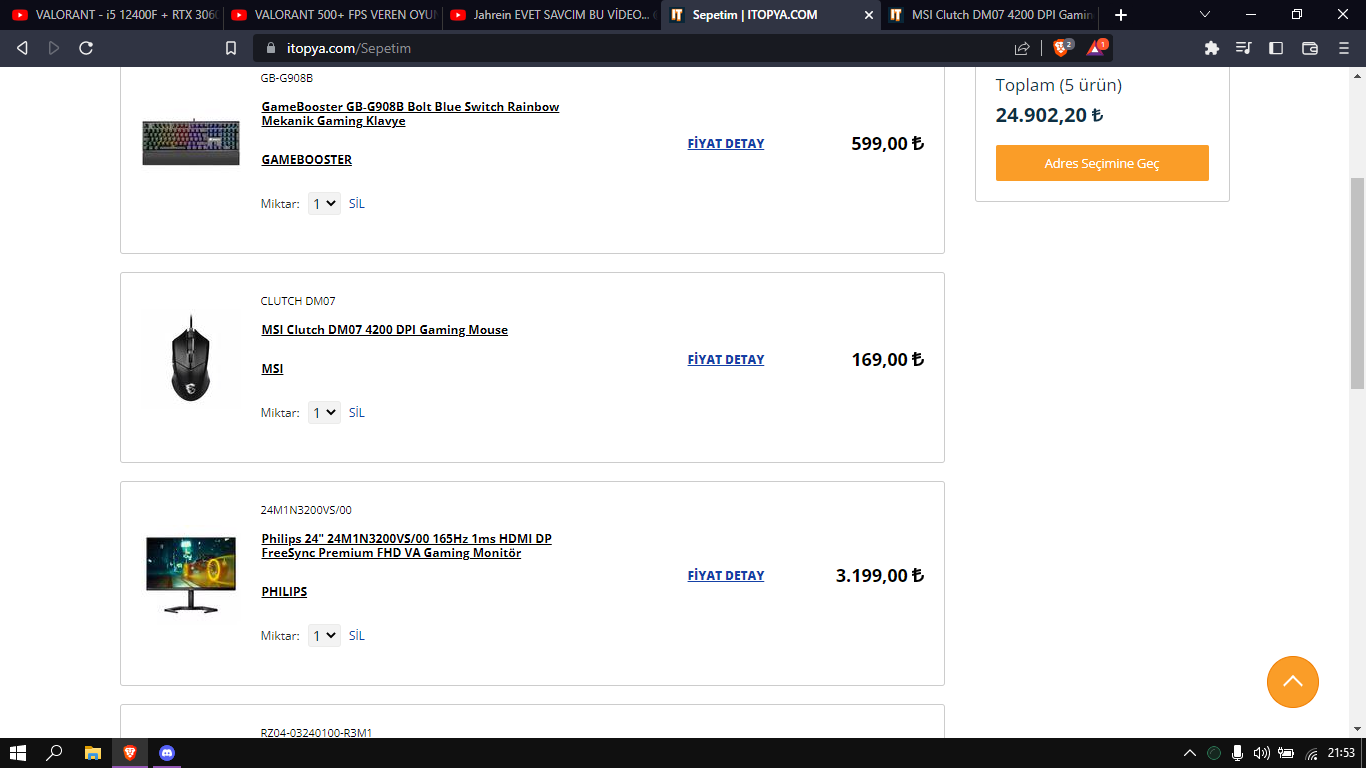Screen dimensions: 1366x768
Task: Open the Brave Rewards panel
Action: coord(1097,47)
